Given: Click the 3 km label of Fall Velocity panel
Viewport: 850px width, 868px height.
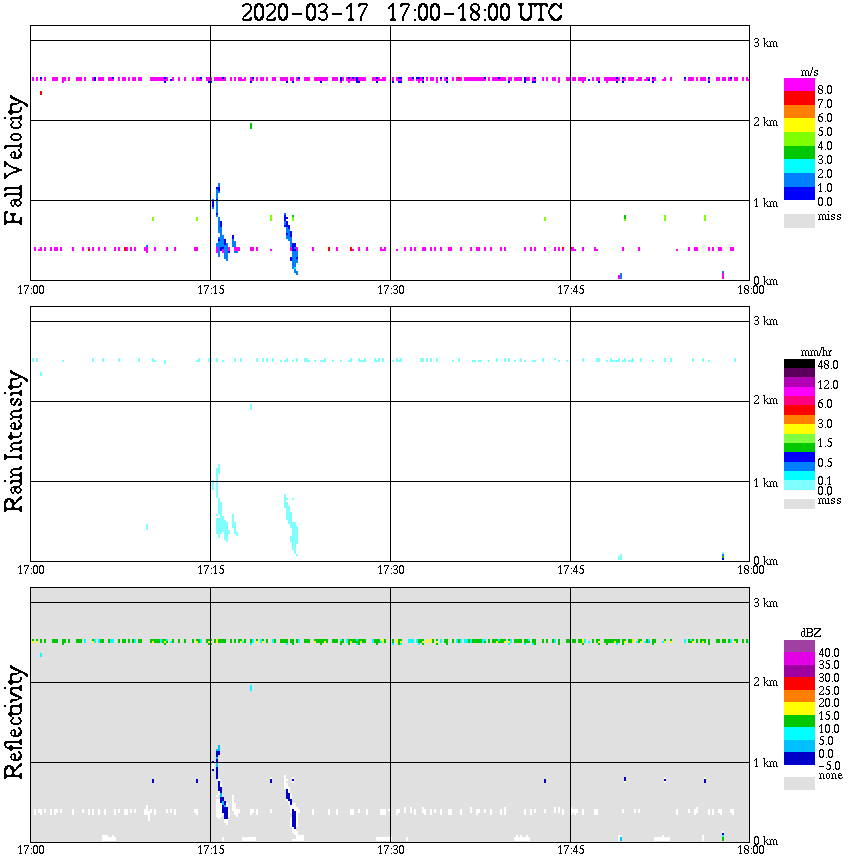Looking at the screenshot, I should coord(765,43).
